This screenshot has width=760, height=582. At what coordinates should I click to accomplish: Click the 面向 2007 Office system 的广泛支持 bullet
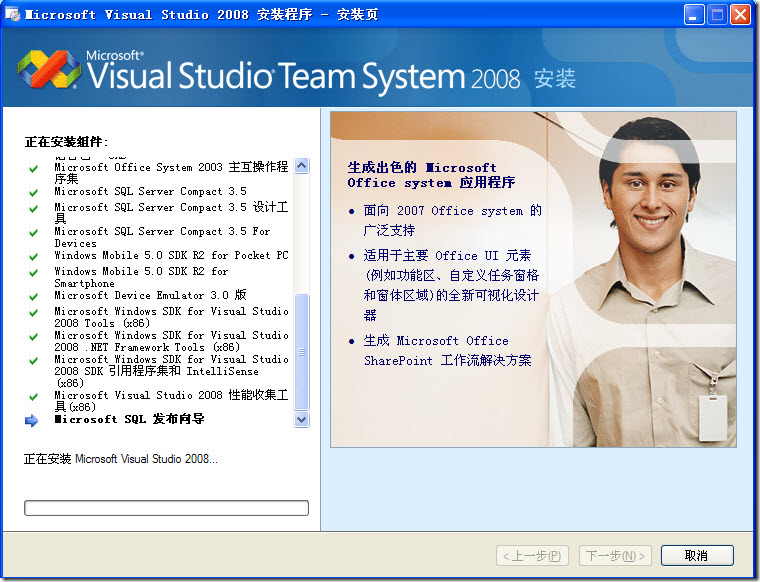(x=452, y=220)
